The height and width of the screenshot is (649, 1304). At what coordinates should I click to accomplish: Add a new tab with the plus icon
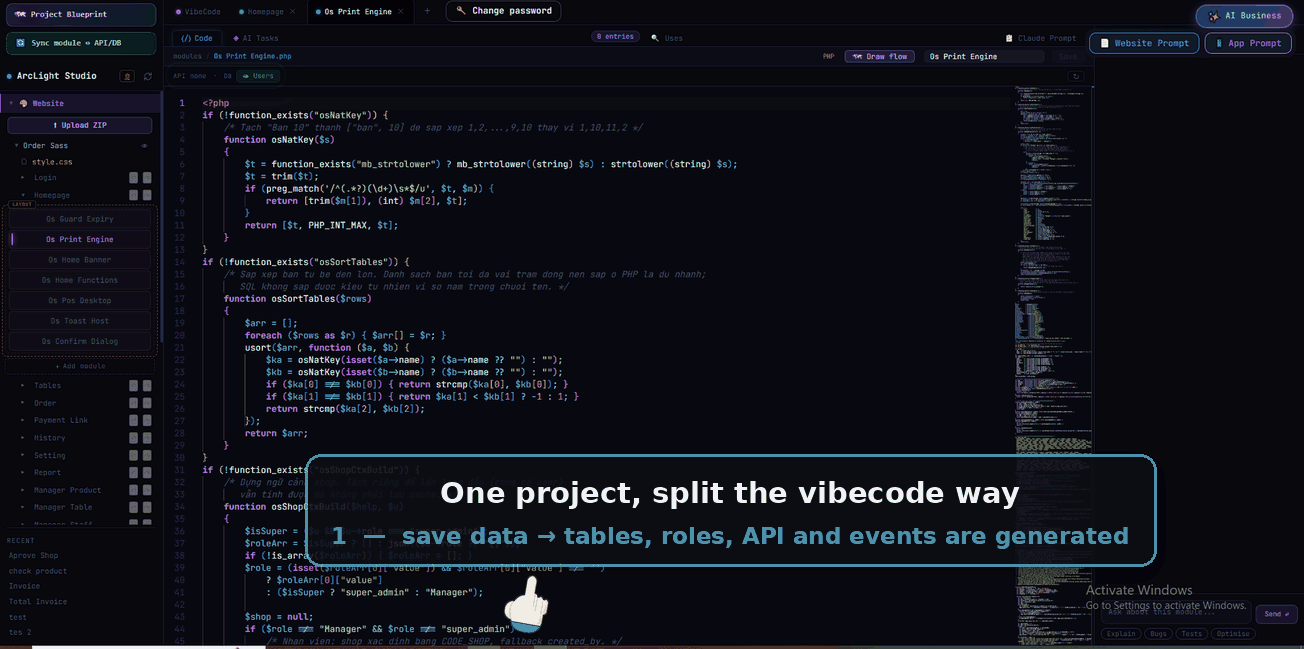tap(428, 11)
